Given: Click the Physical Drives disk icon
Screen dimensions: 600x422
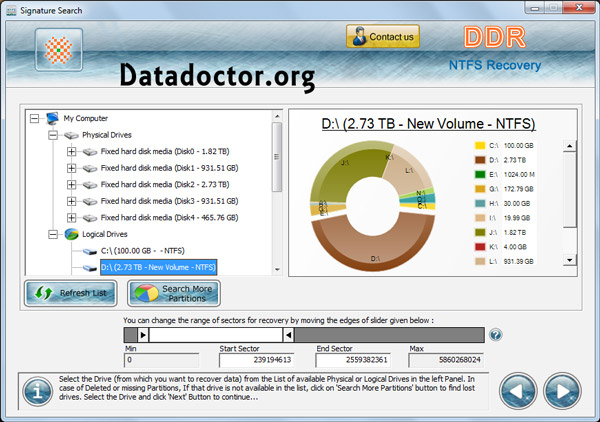Looking at the screenshot, I should click(x=71, y=135).
